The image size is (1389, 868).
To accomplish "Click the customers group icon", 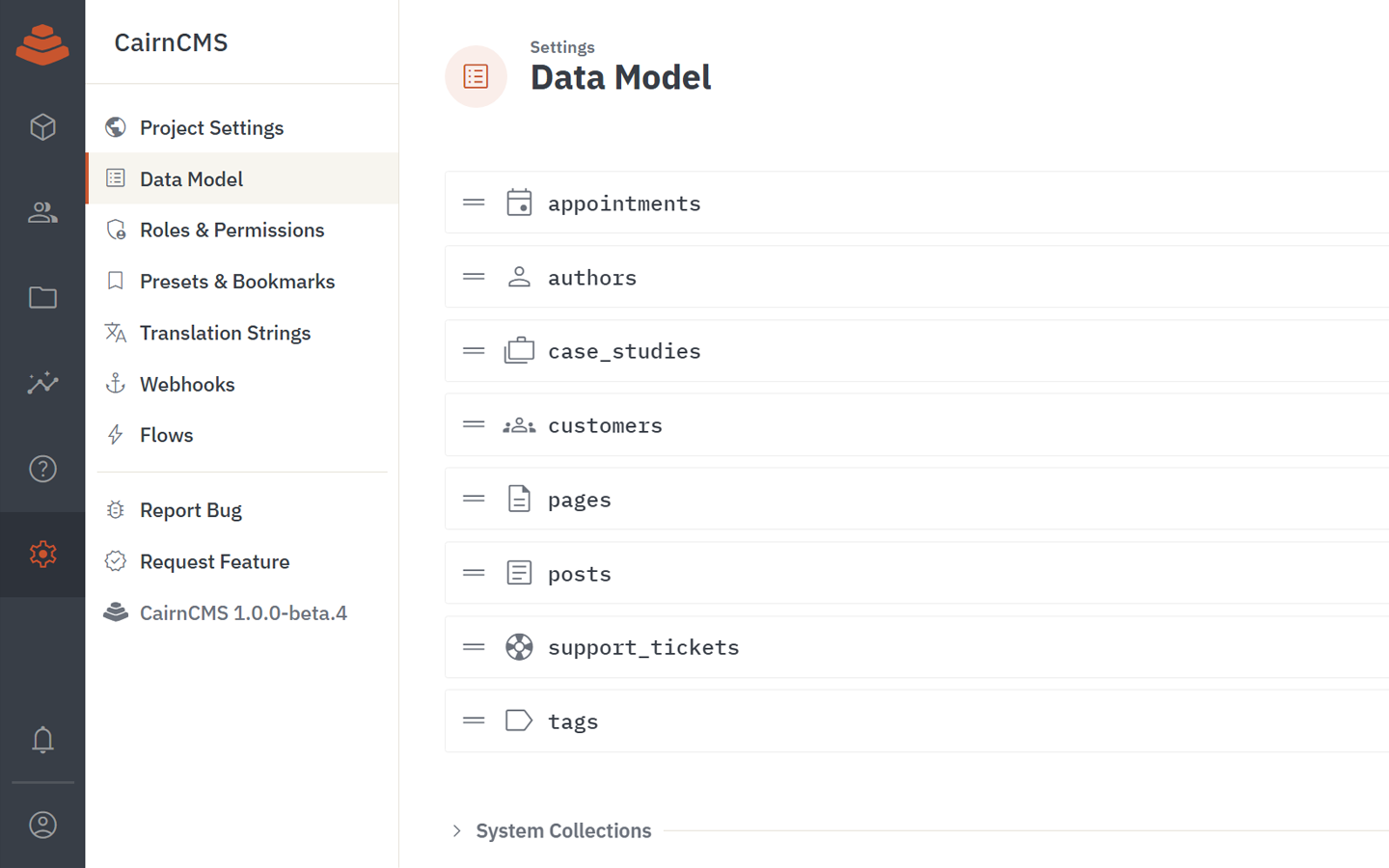I will 519,424.
